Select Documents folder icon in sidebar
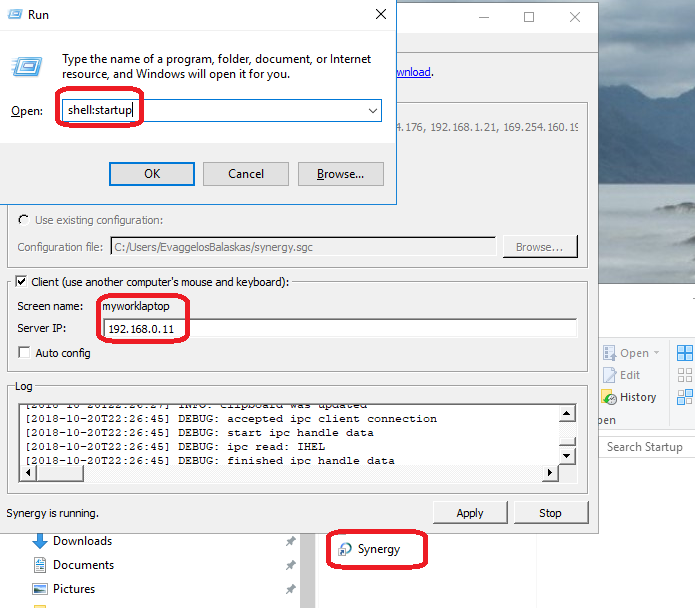The height and width of the screenshot is (608, 695). (x=40, y=565)
